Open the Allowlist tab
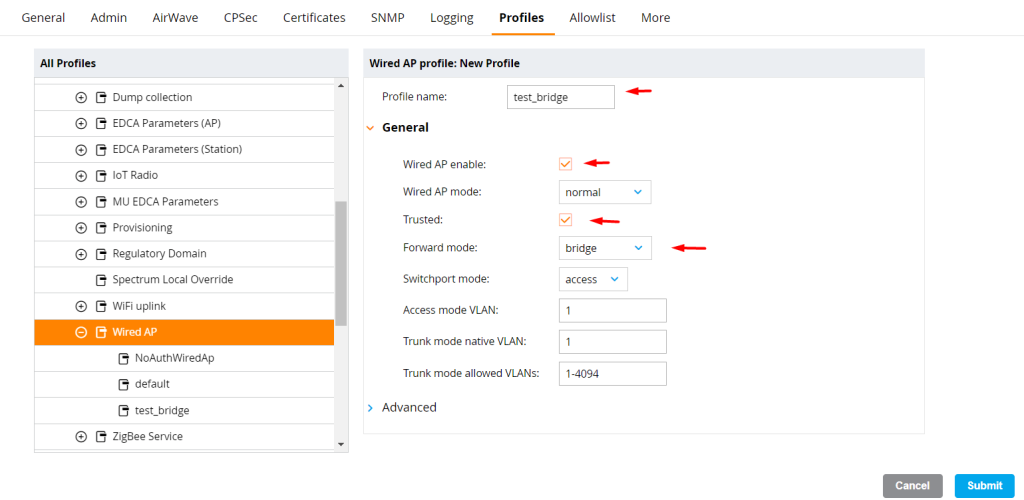Viewport: 1024px width, 500px height. (x=592, y=18)
